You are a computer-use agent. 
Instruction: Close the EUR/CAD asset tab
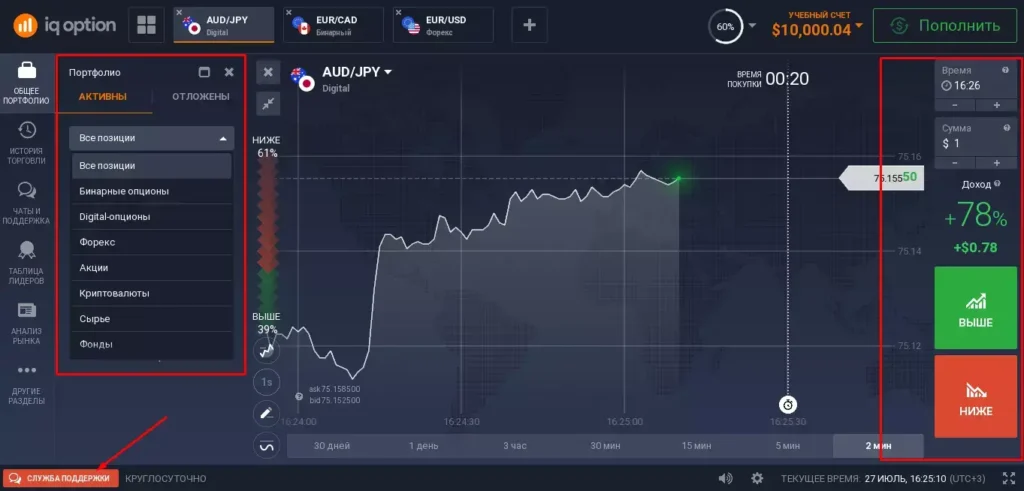point(289,13)
